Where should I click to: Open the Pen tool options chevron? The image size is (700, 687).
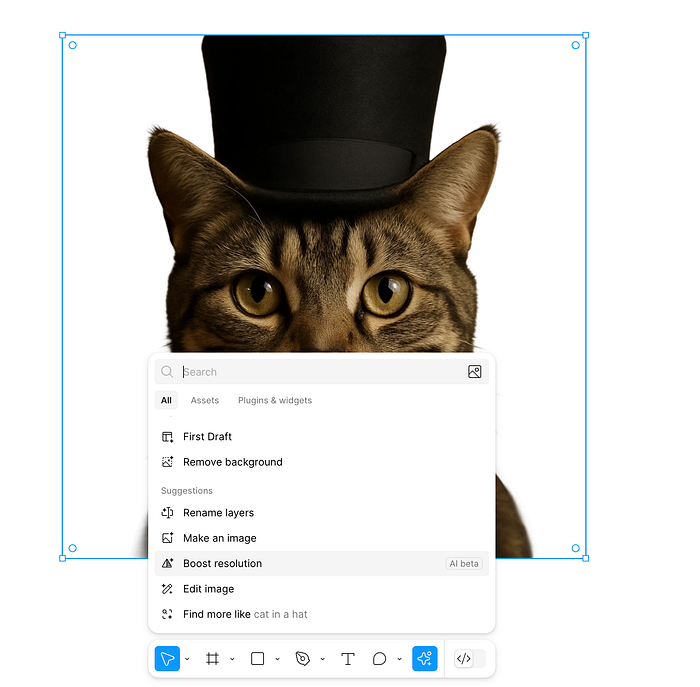tap(322, 660)
